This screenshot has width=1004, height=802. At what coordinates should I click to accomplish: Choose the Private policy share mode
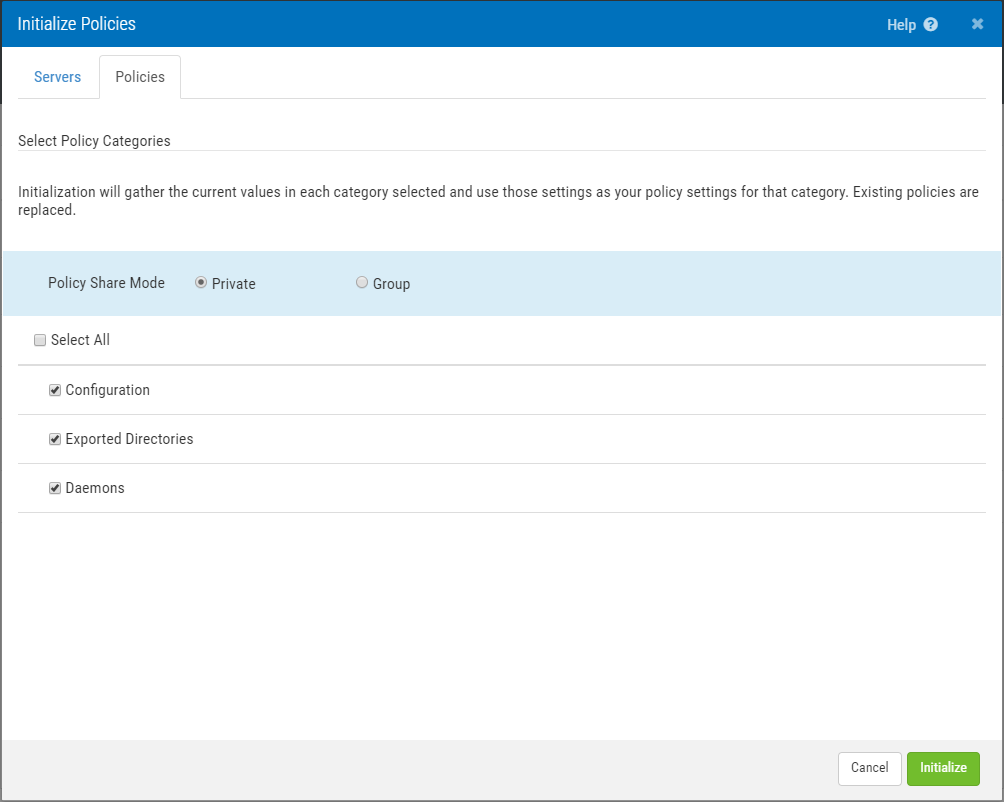(201, 282)
